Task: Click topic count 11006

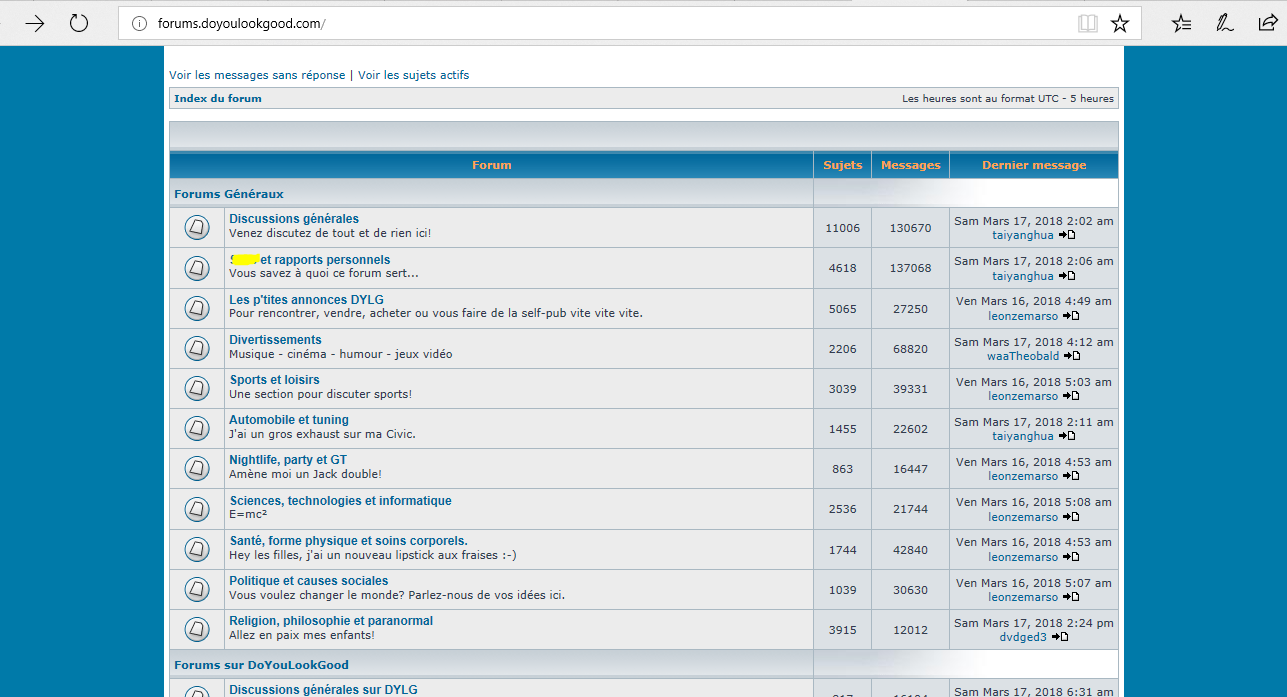Action: 842,228
